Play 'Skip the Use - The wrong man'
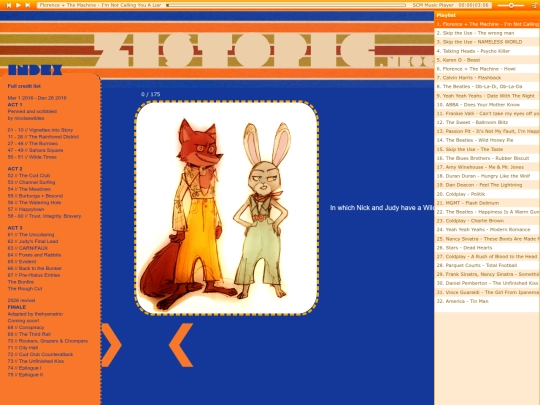Screen dimensions: 540x405 click(487, 33)
